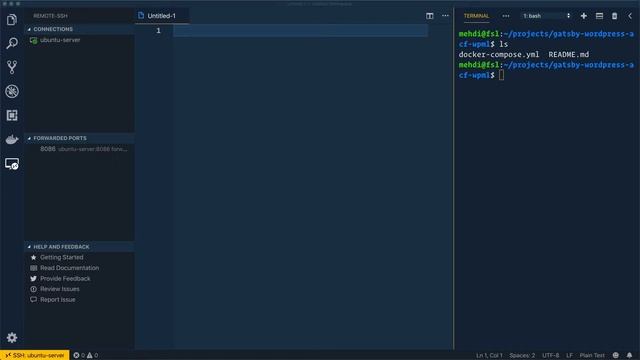Open Read Documentation link
This screenshot has height=360, width=640.
pyautogui.click(x=69, y=268)
